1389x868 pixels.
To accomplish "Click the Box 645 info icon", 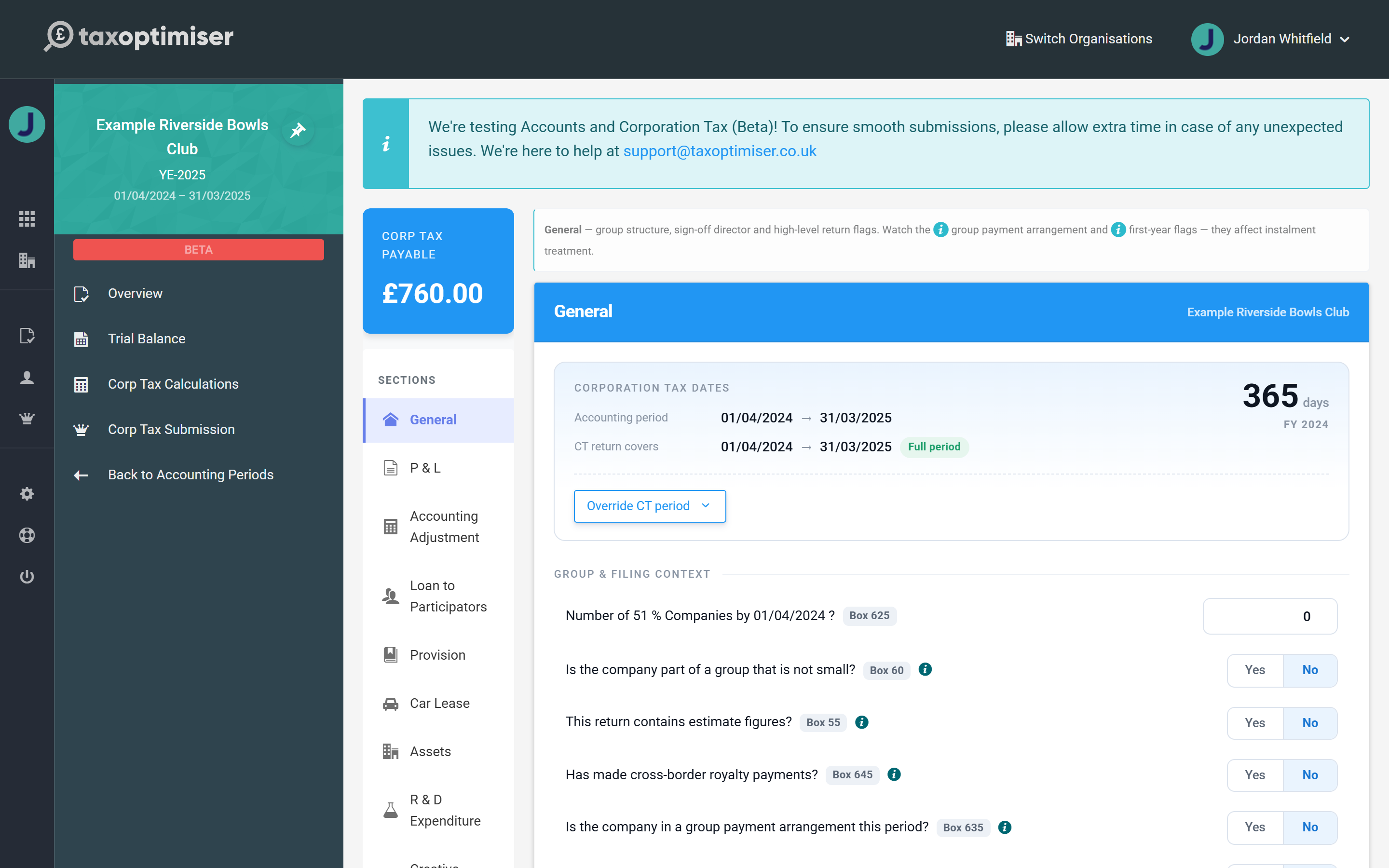I will (x=894, y=774).
